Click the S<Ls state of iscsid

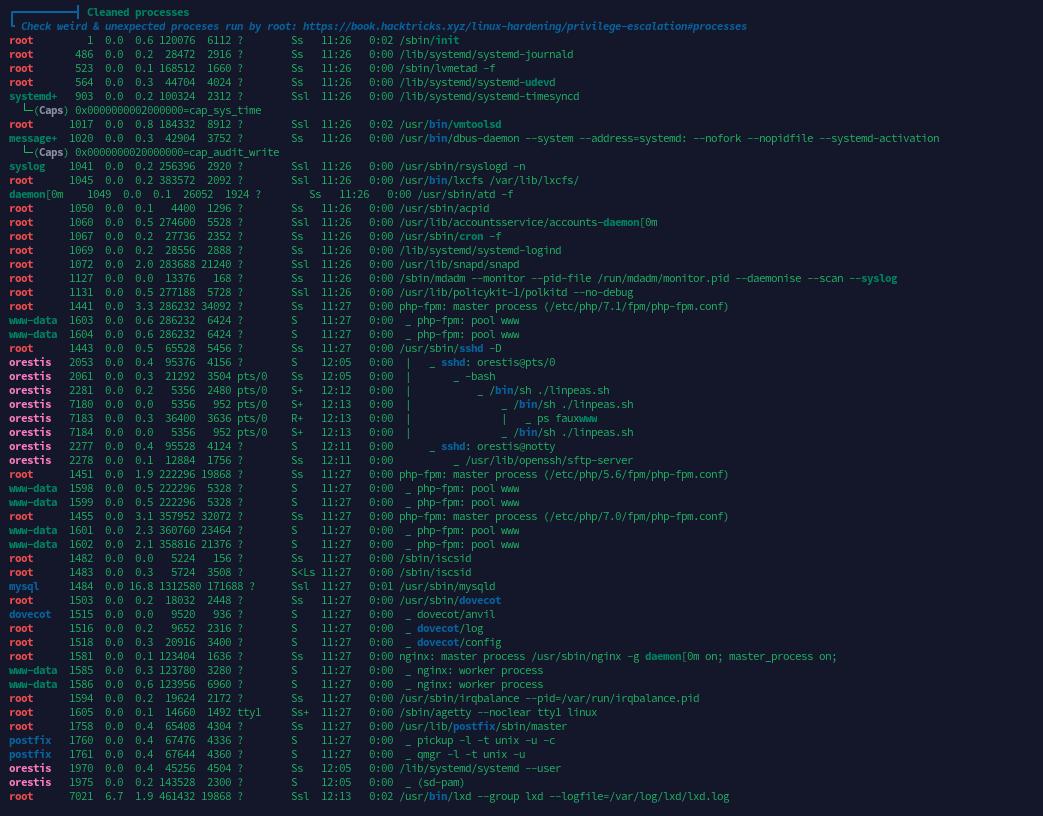point(303,572)
